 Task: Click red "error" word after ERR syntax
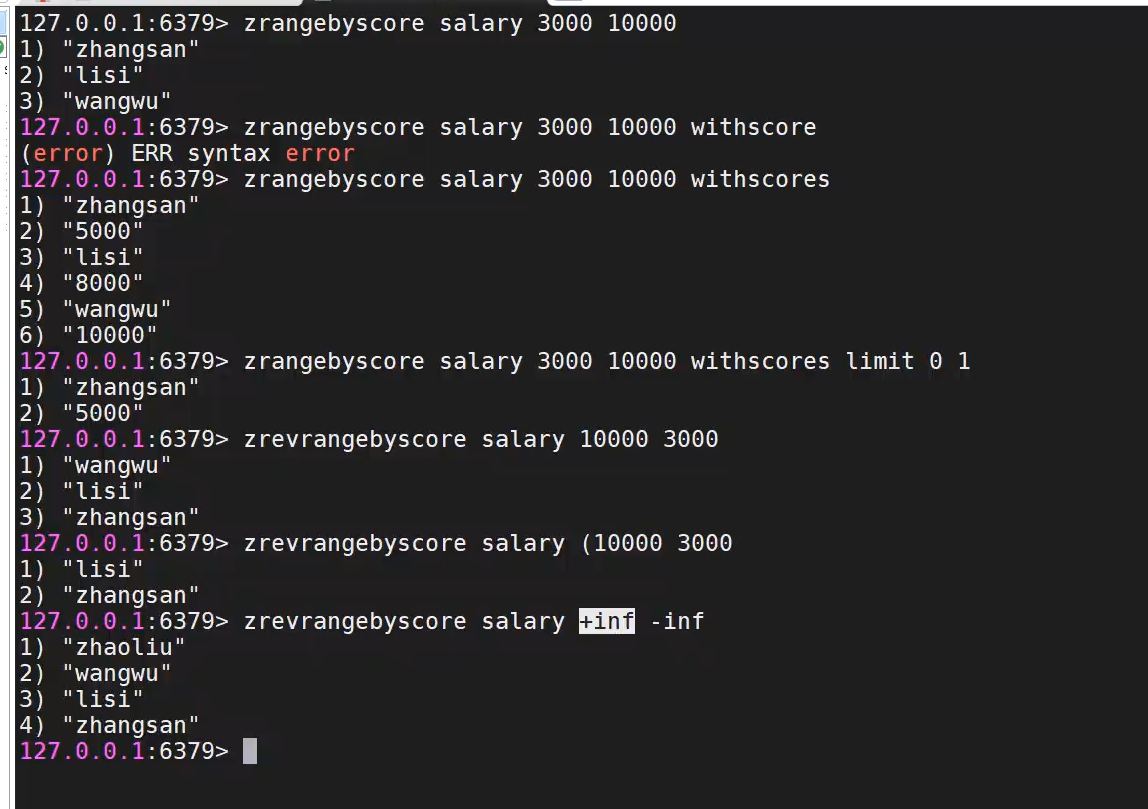tap(320, 153)
